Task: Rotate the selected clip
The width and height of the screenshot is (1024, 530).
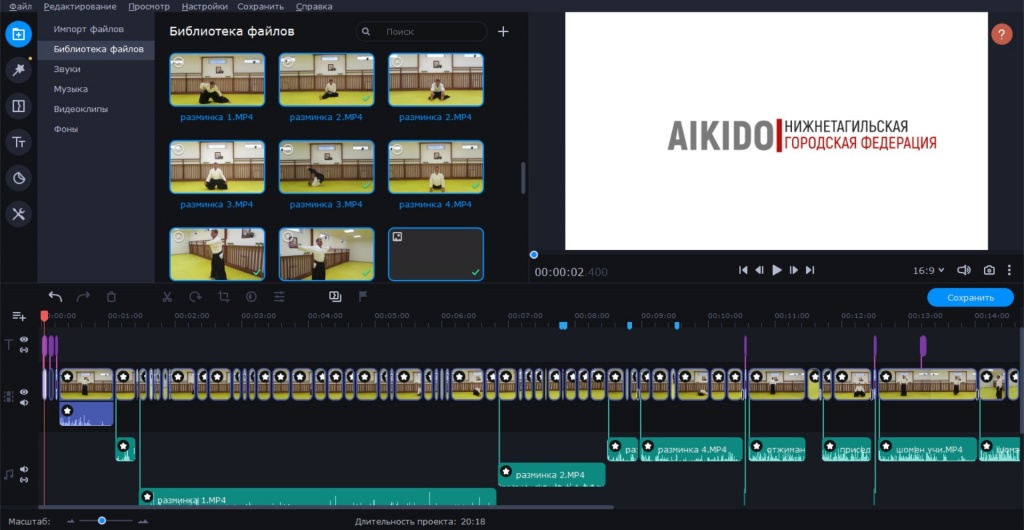Action: coord(195,297)
